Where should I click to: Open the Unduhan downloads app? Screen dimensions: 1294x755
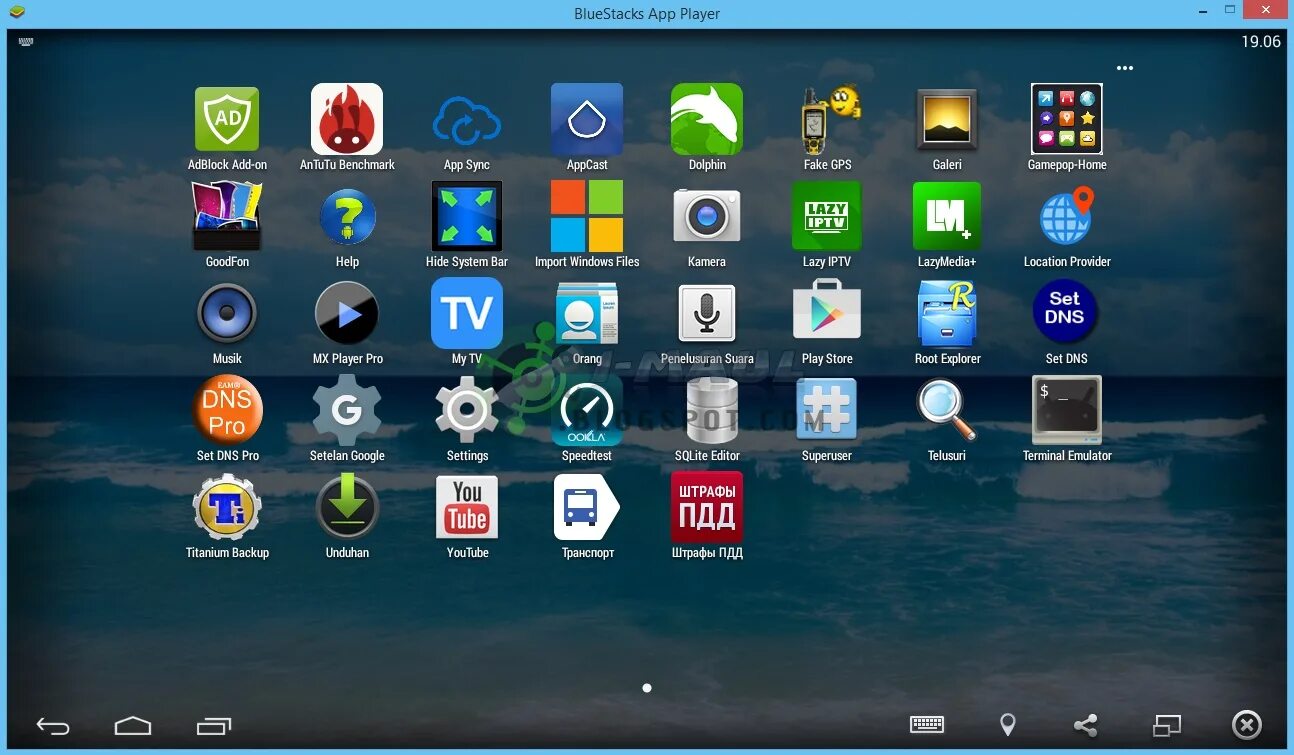347,507
